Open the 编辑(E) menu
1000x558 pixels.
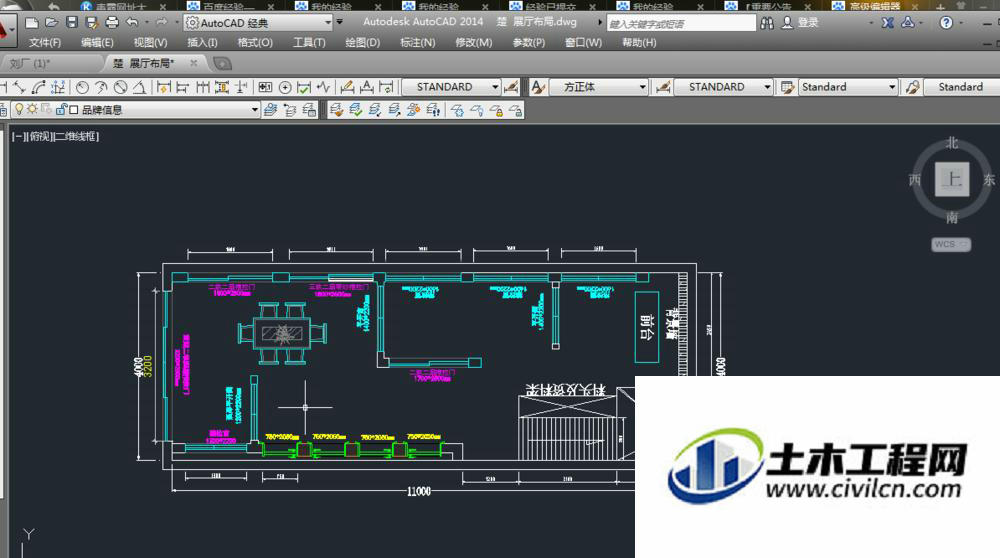point(97,43)
